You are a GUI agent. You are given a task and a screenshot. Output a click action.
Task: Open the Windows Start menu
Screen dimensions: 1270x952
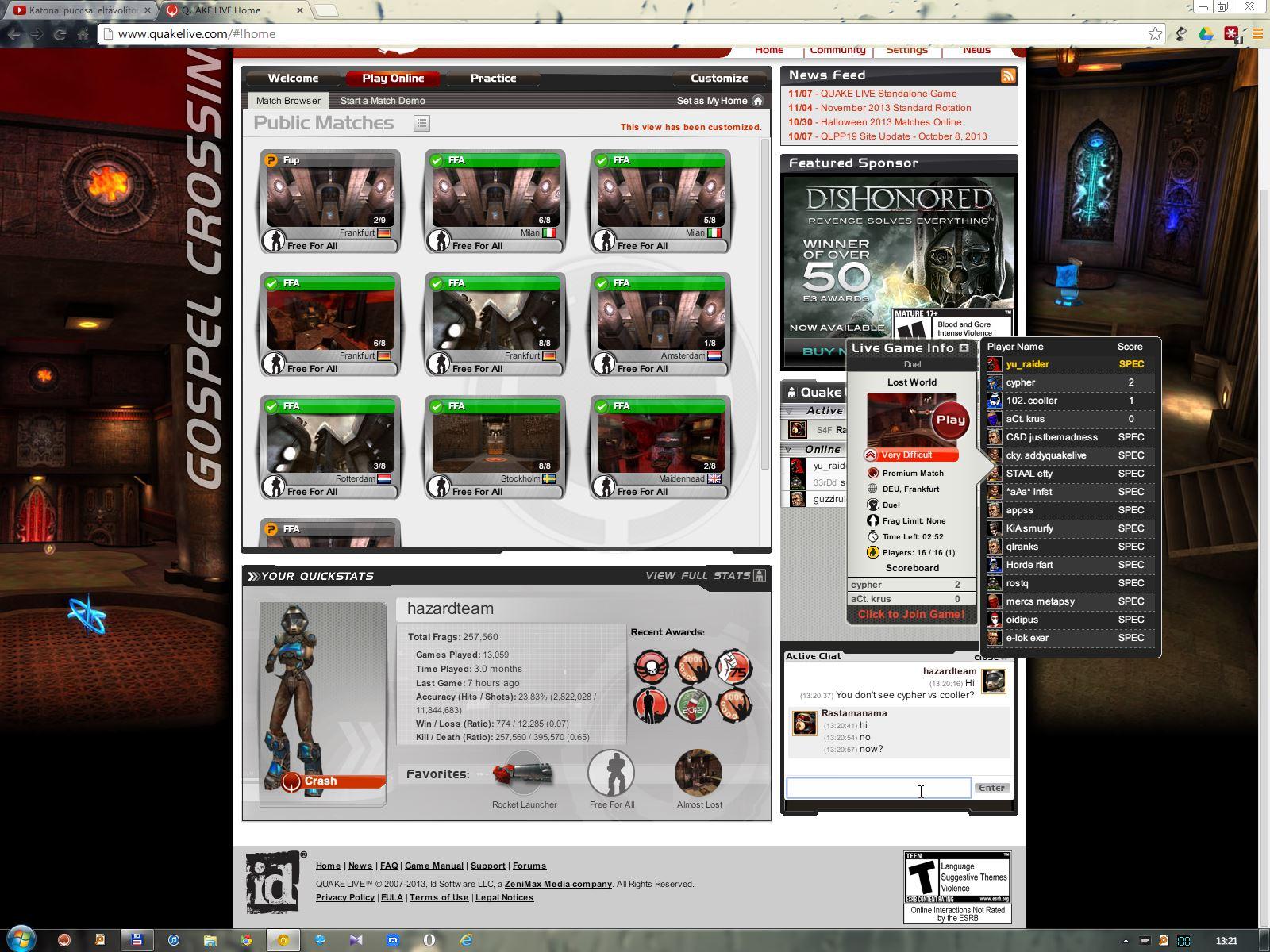21,939
